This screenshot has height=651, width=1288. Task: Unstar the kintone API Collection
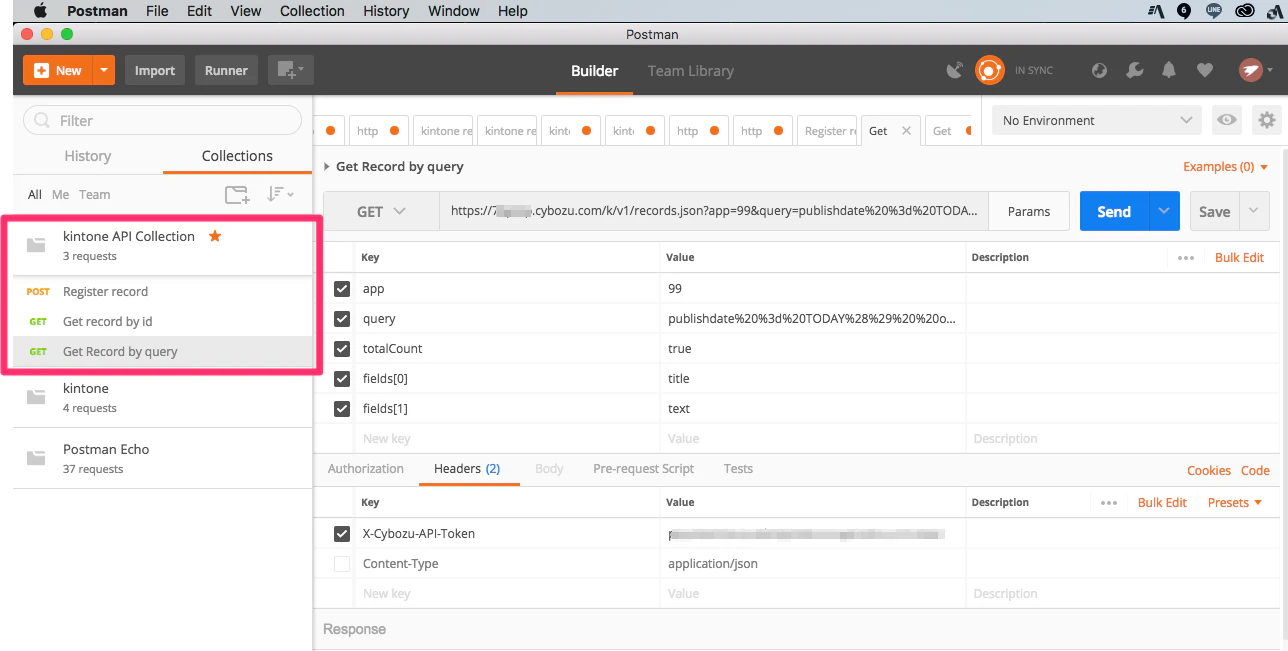coord(214,236)
